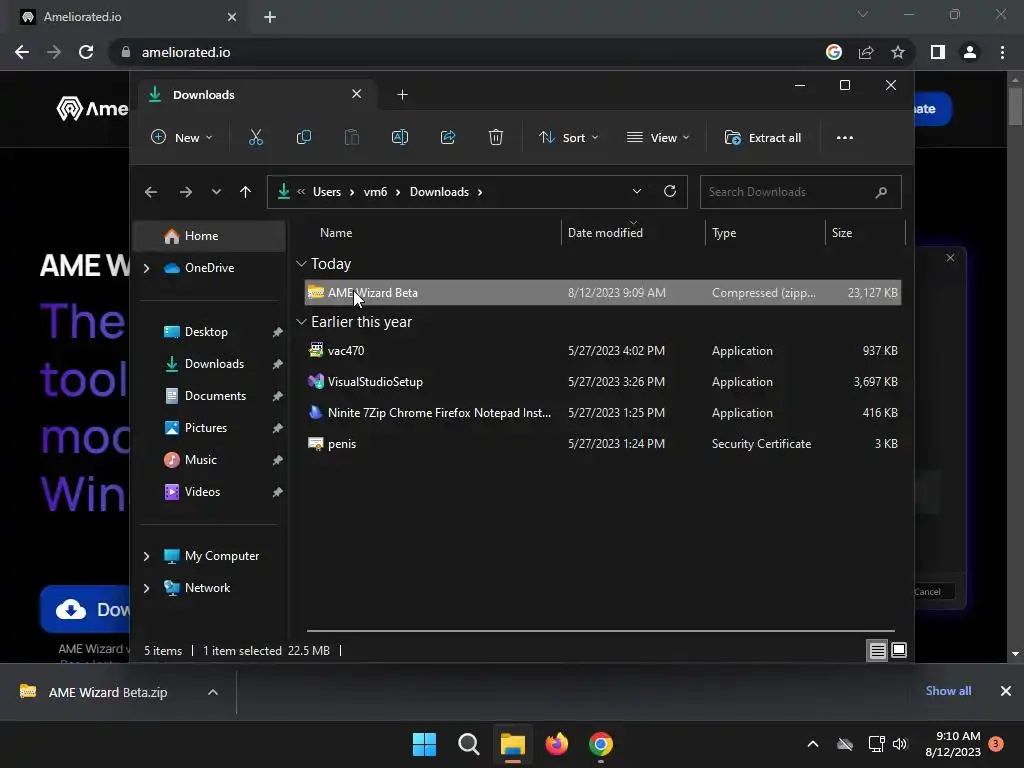
Task: Close the Chrome downloads bar
Action: click(x=1006, y=691)
